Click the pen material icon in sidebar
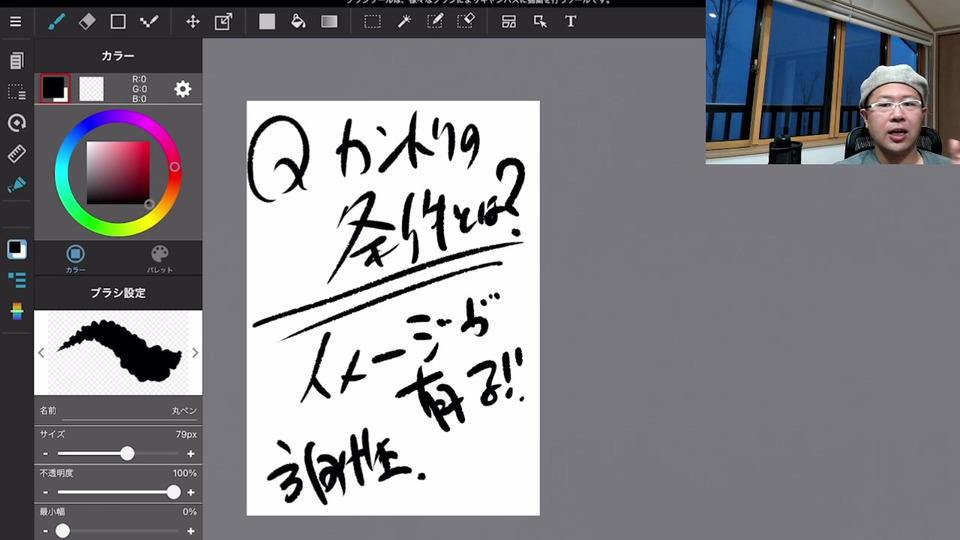The height and width of the screenshot is (540, 960). click(x=17, y=184)
